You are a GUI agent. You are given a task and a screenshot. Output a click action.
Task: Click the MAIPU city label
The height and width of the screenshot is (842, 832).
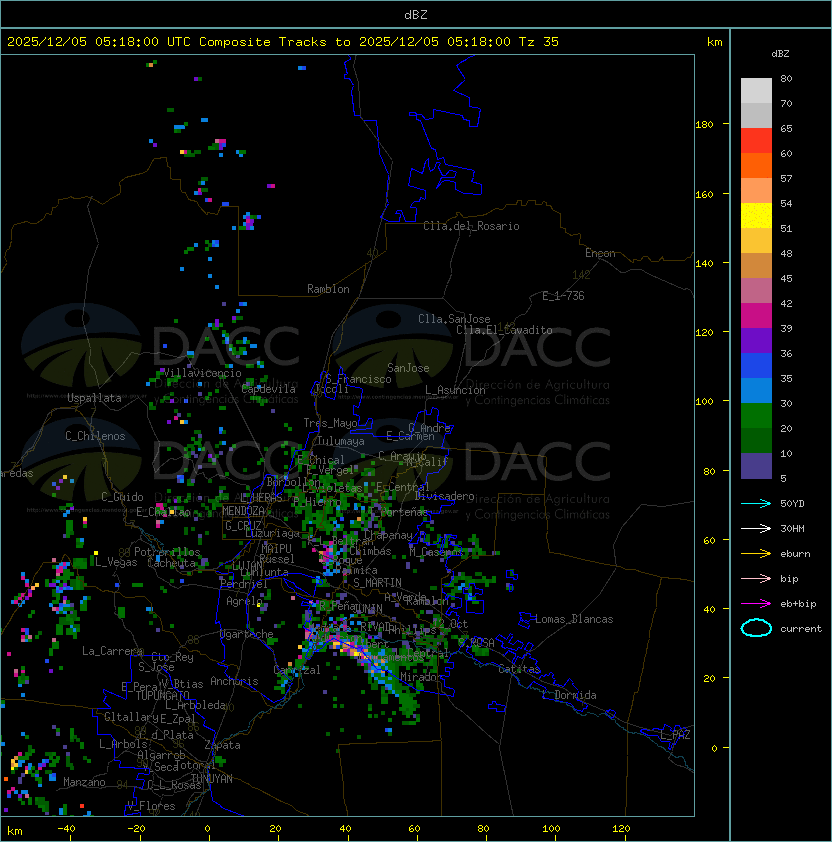[x=276, y=549]
